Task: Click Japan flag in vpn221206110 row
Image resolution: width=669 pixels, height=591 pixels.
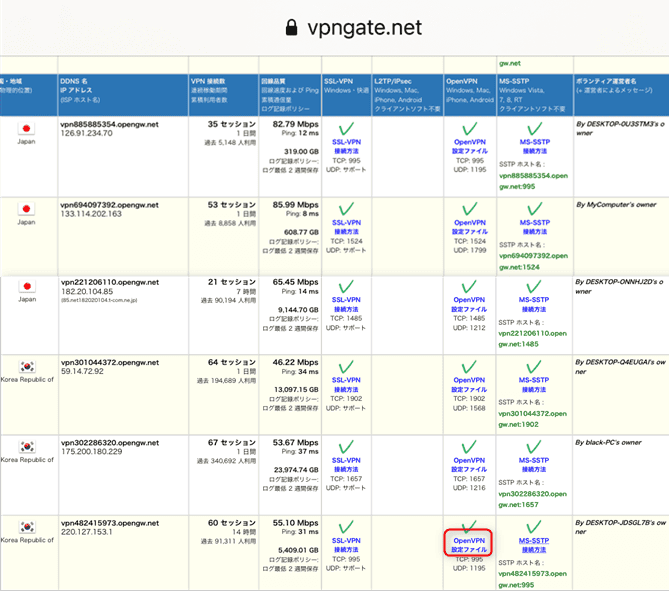Action: [27, 286]
